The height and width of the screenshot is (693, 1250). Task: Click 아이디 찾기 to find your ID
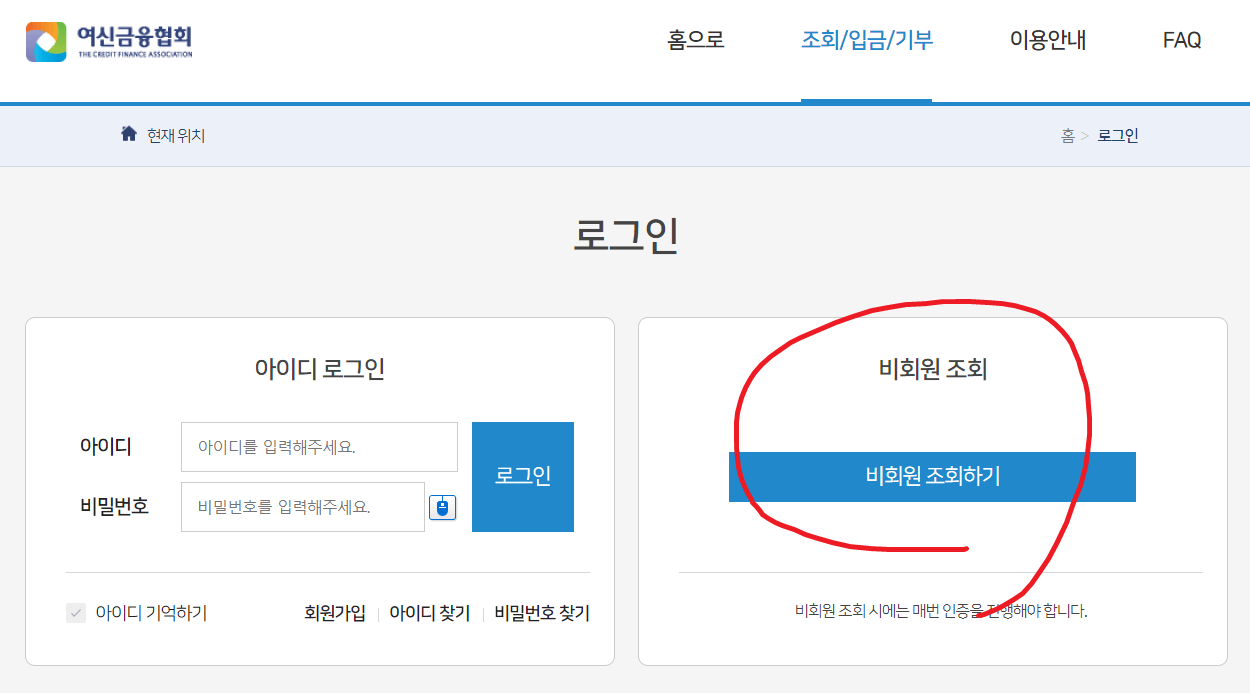pos(430,613)
